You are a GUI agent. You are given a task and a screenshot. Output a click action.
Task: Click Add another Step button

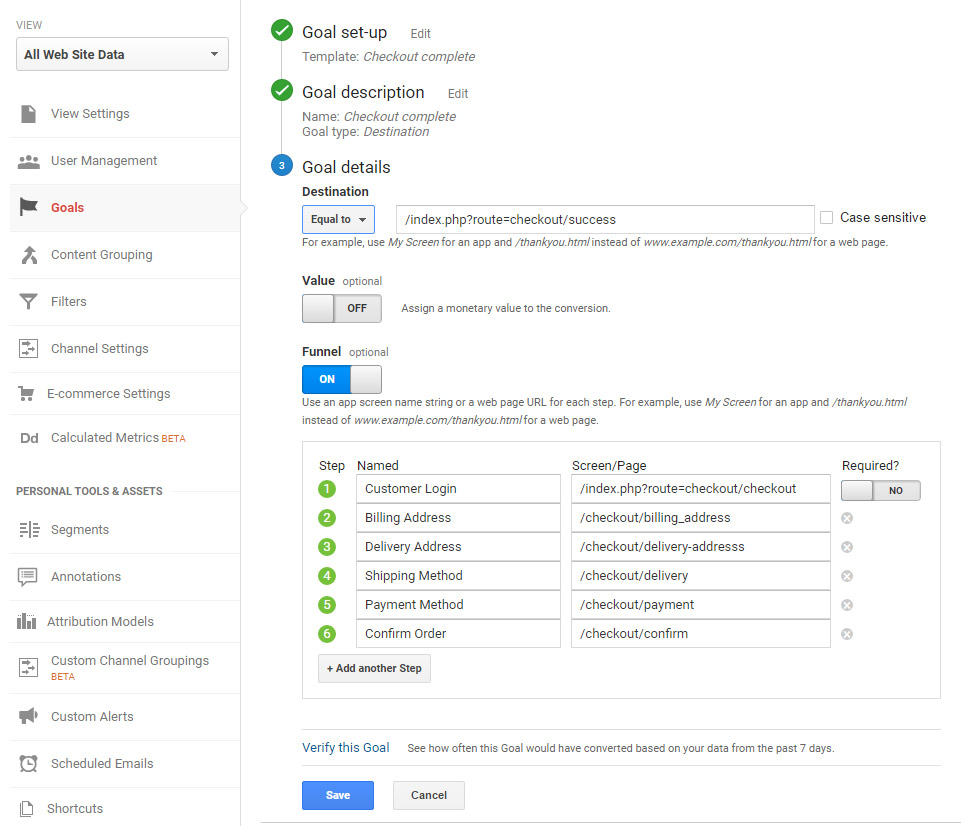tap(374, 669)
